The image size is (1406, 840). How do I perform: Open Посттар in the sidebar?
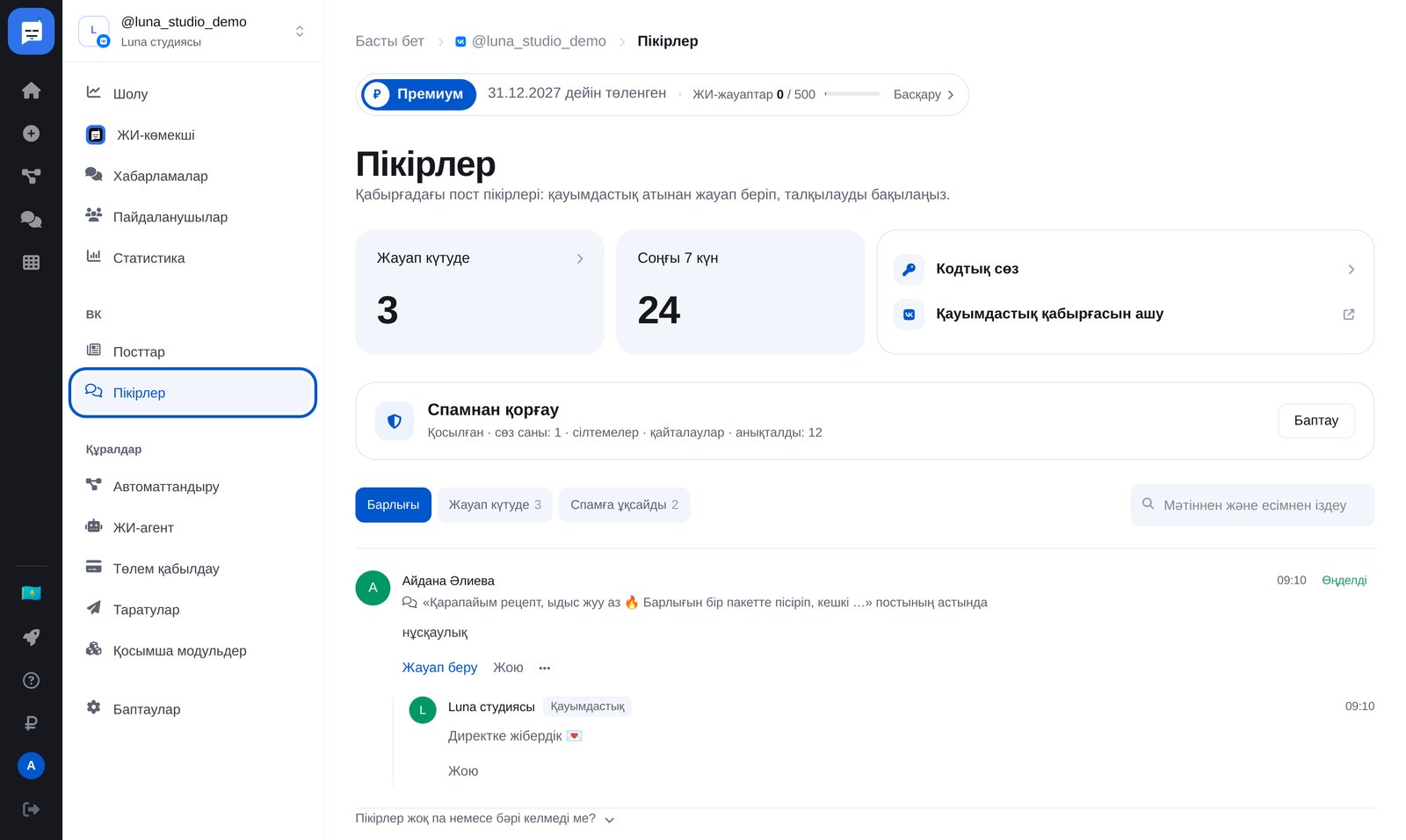pyautogui.click(x=192, y=351)
